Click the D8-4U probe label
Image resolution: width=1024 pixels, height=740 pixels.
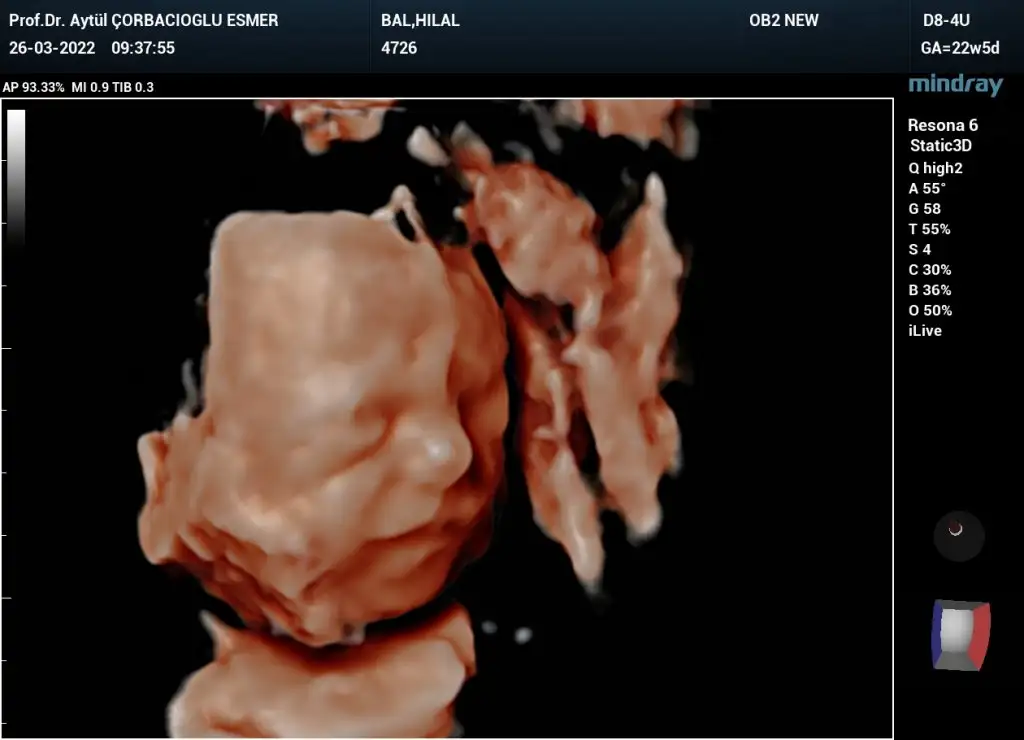pos(946,20)
